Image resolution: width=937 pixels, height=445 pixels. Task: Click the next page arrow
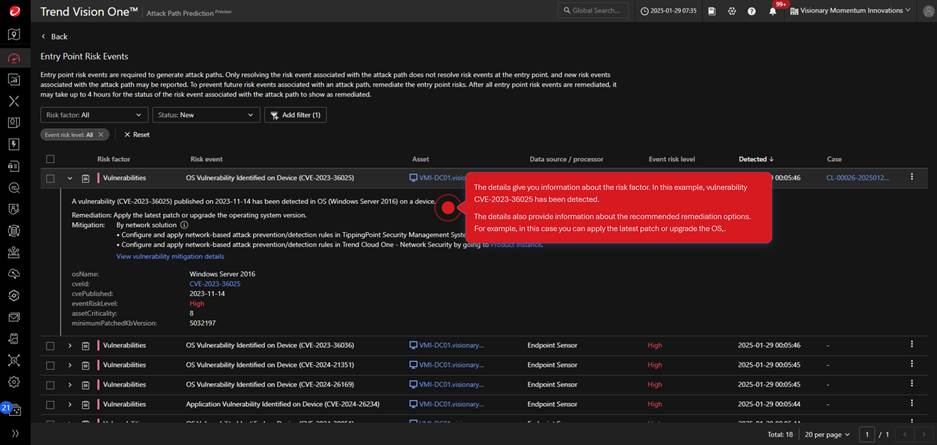[x=925, y=434]
